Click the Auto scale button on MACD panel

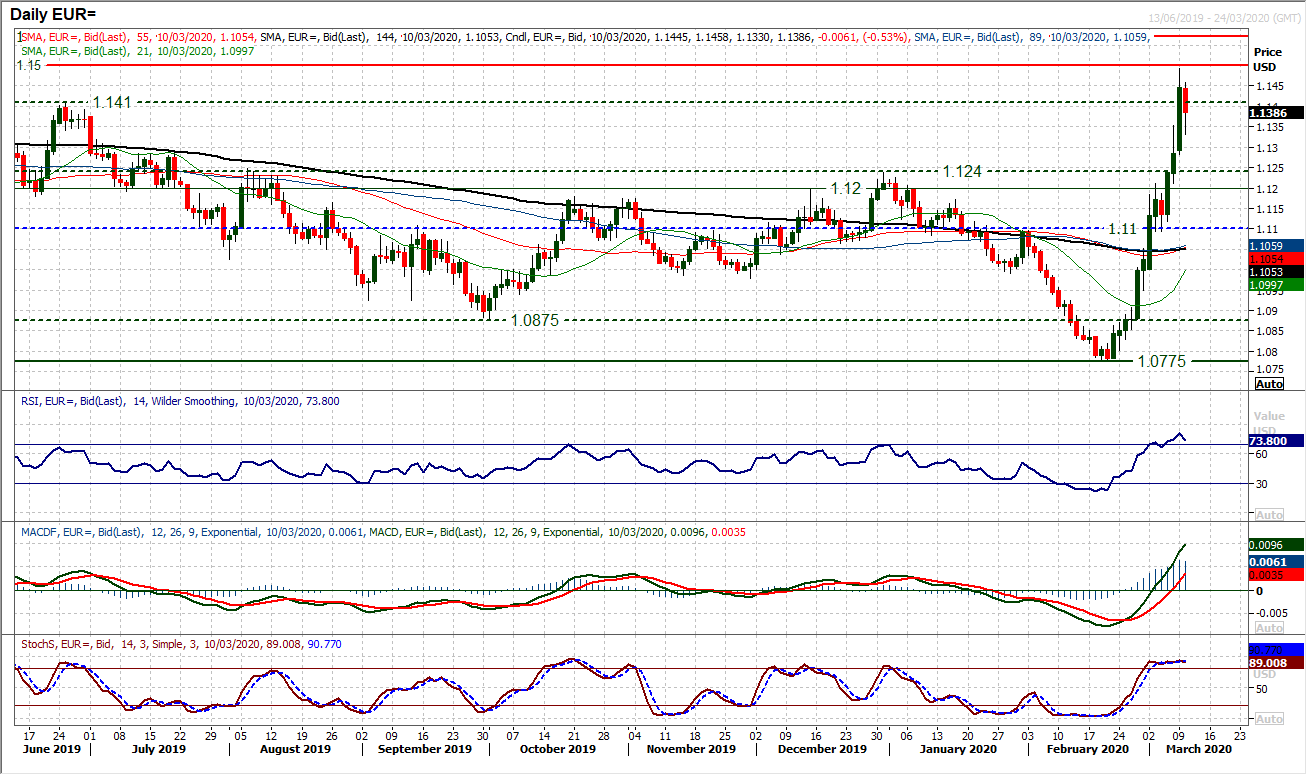(x=1269, y=628)
